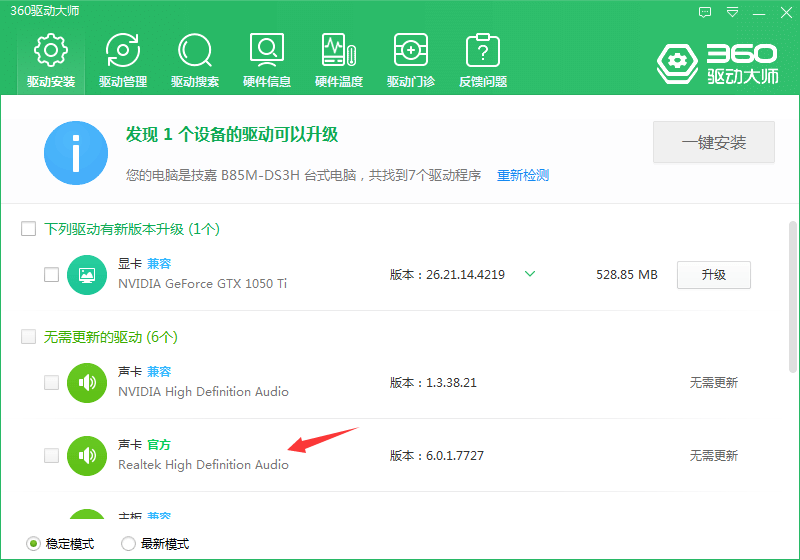The height and width of the screenshot is (560, 800).
Task: Open the 驱动安装 gear tab
Action: (51, 60)
